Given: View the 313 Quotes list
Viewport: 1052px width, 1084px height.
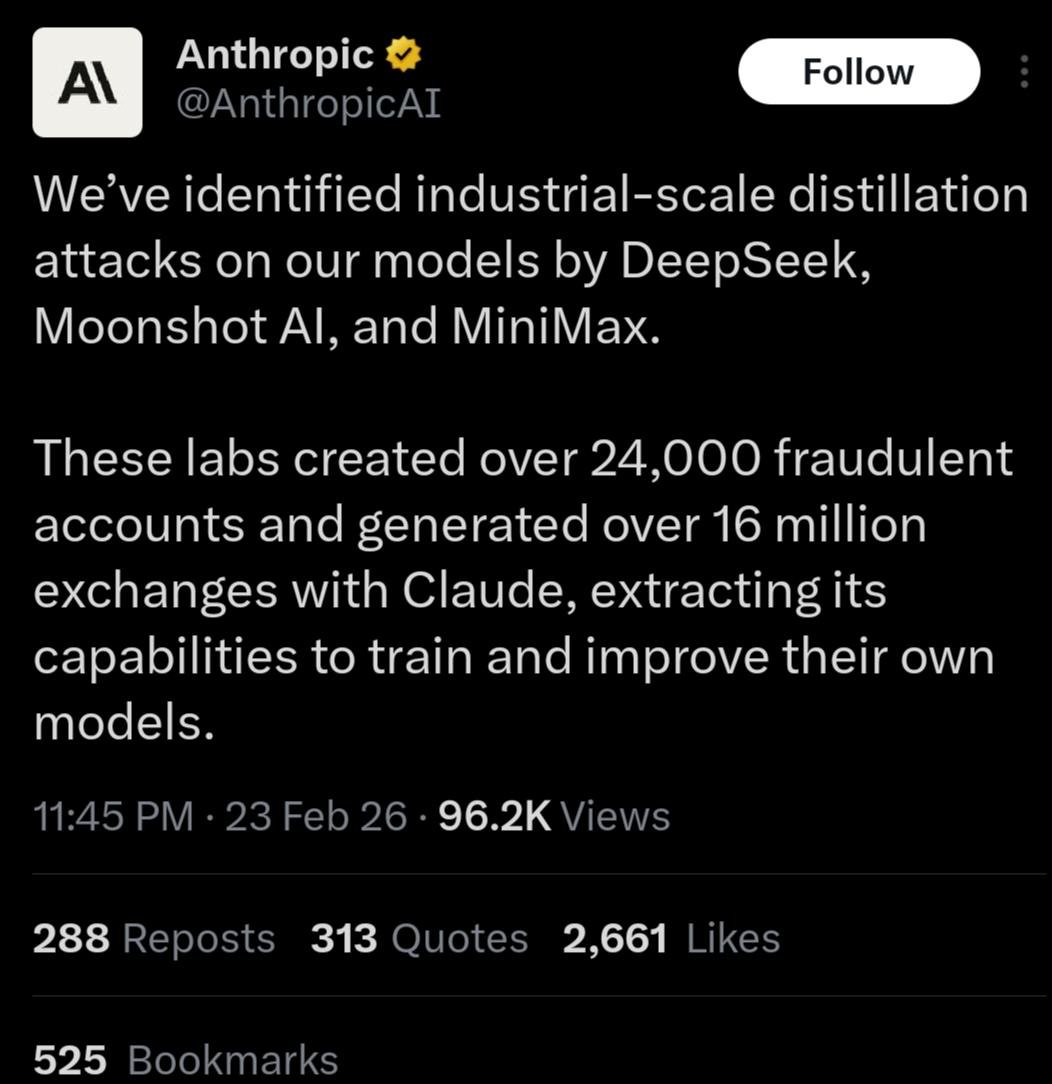Looking at the screenshot, I should 419,938.
